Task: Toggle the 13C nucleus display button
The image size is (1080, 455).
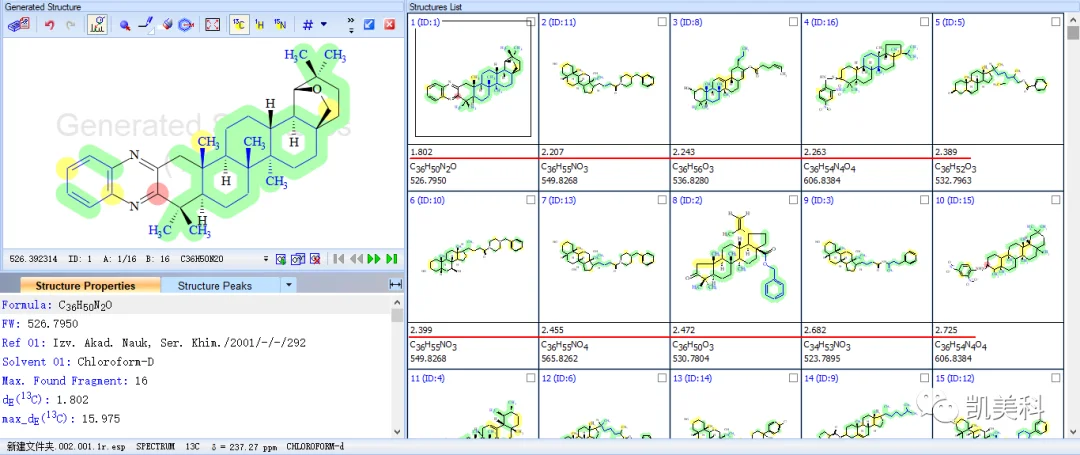Action: click(x=240, y=25)
